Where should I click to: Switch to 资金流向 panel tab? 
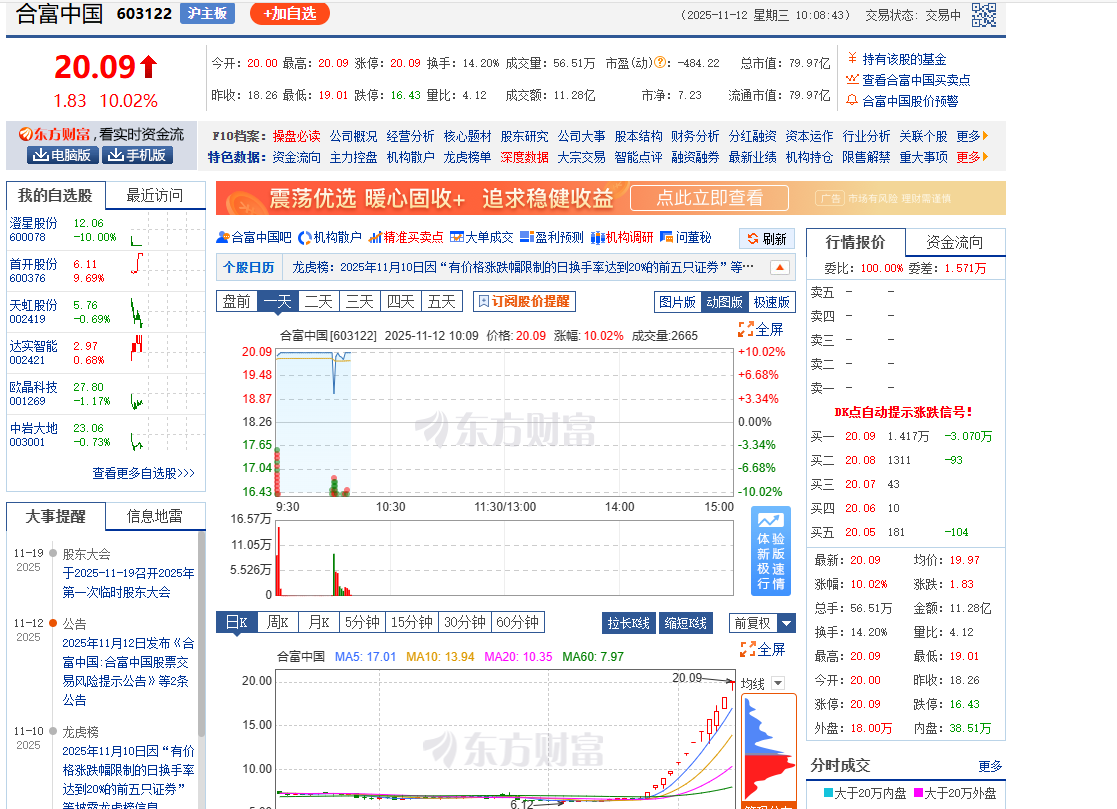[x=955, y=242]
